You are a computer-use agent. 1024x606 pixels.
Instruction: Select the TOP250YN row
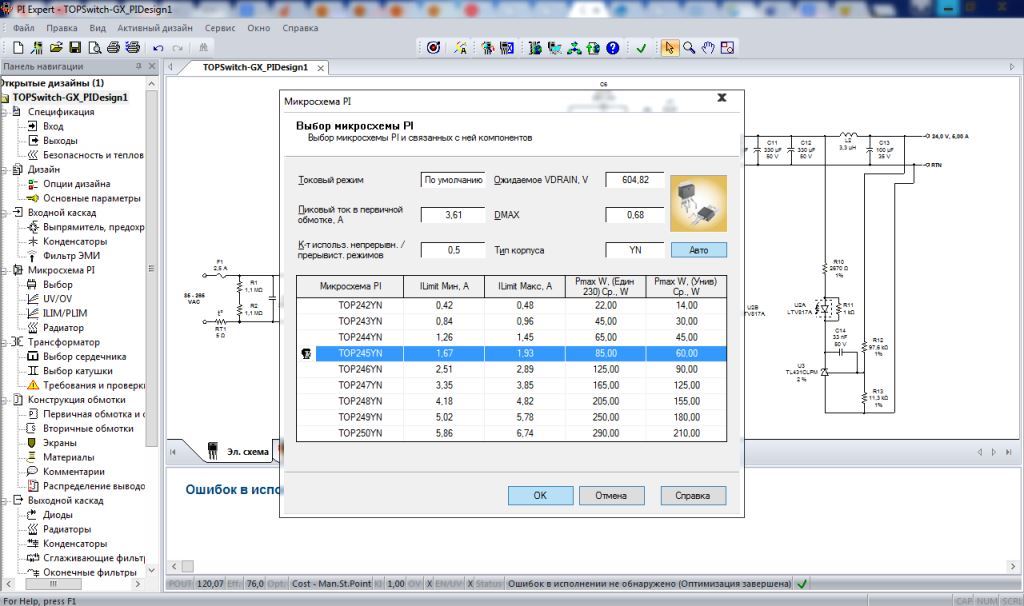click(511, 433)
